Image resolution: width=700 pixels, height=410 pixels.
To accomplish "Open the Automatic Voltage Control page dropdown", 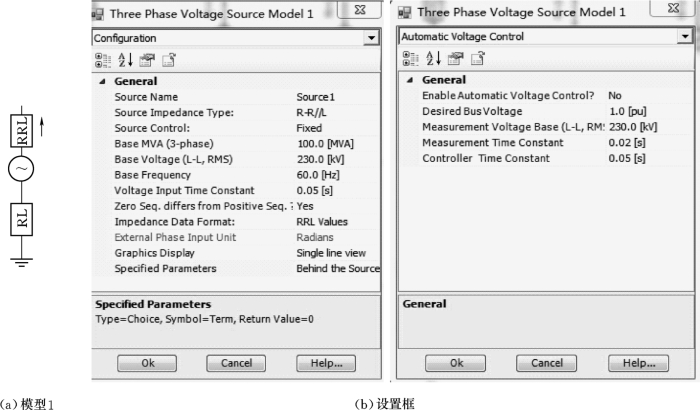I will [x=685, y=37].
